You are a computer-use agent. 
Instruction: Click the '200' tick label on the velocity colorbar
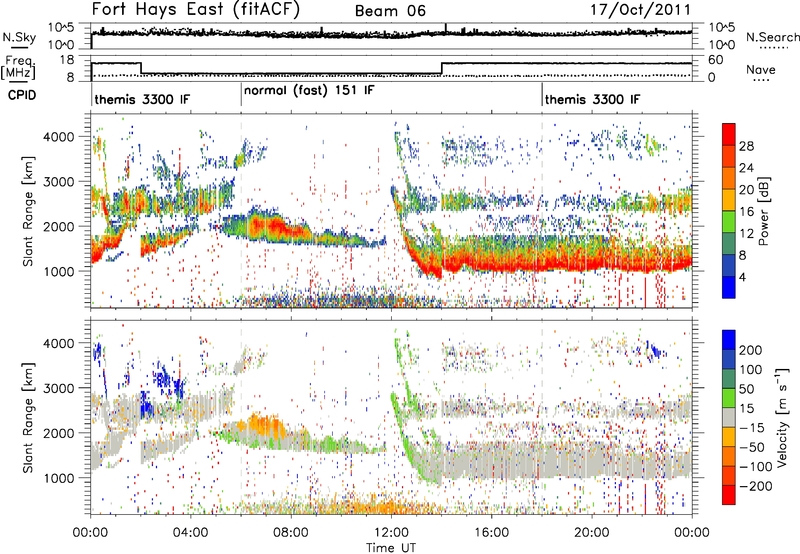pos(751,350)
